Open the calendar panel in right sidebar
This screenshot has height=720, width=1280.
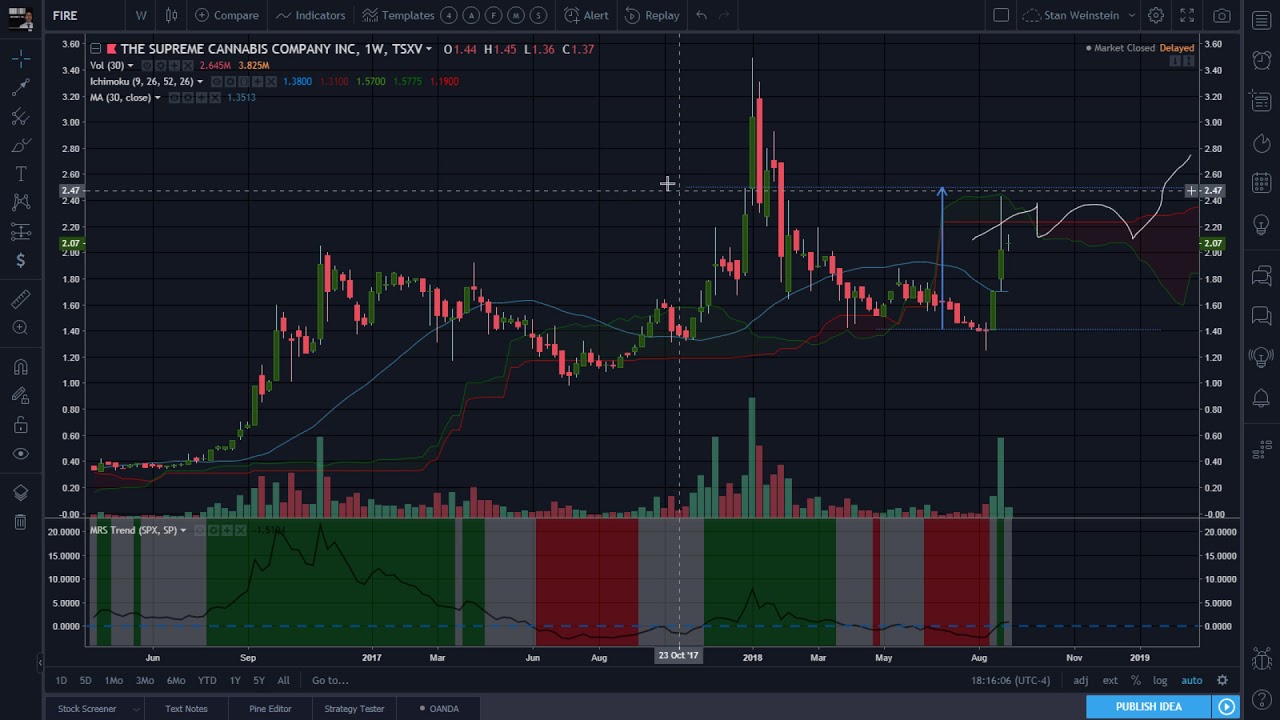[1261, 183]
